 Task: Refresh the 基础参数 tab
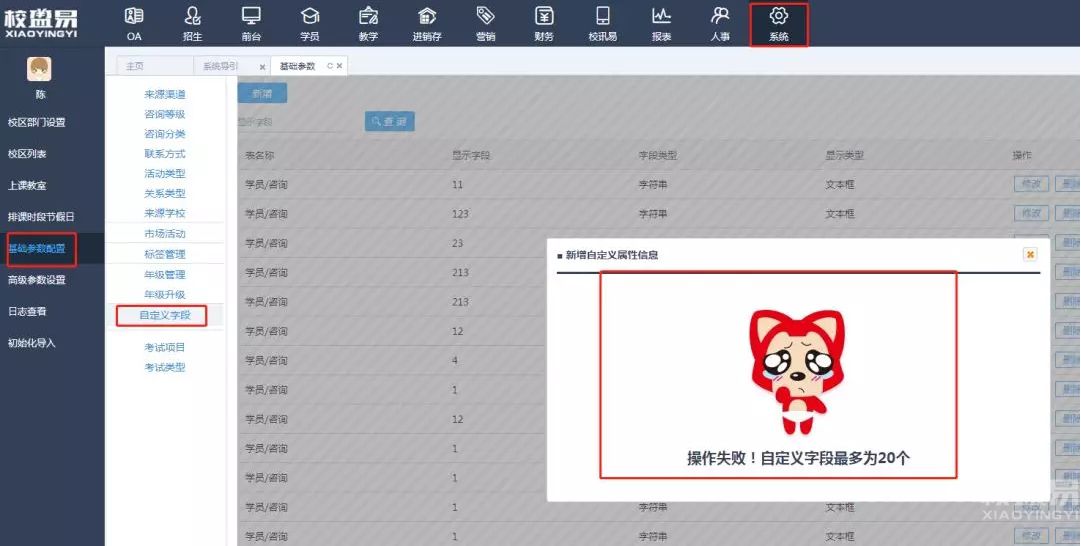[330, 66]
